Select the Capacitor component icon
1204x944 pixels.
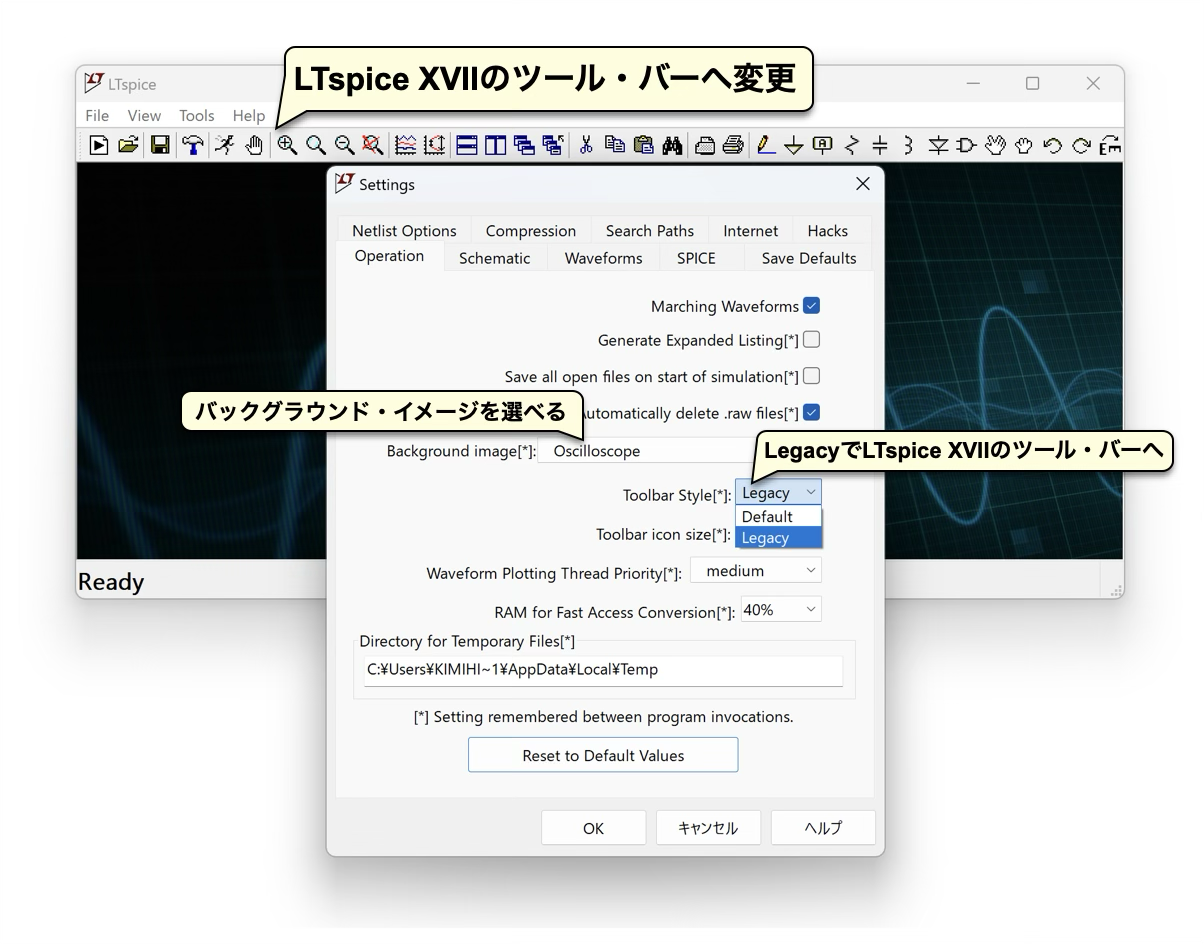coord(880,145)
